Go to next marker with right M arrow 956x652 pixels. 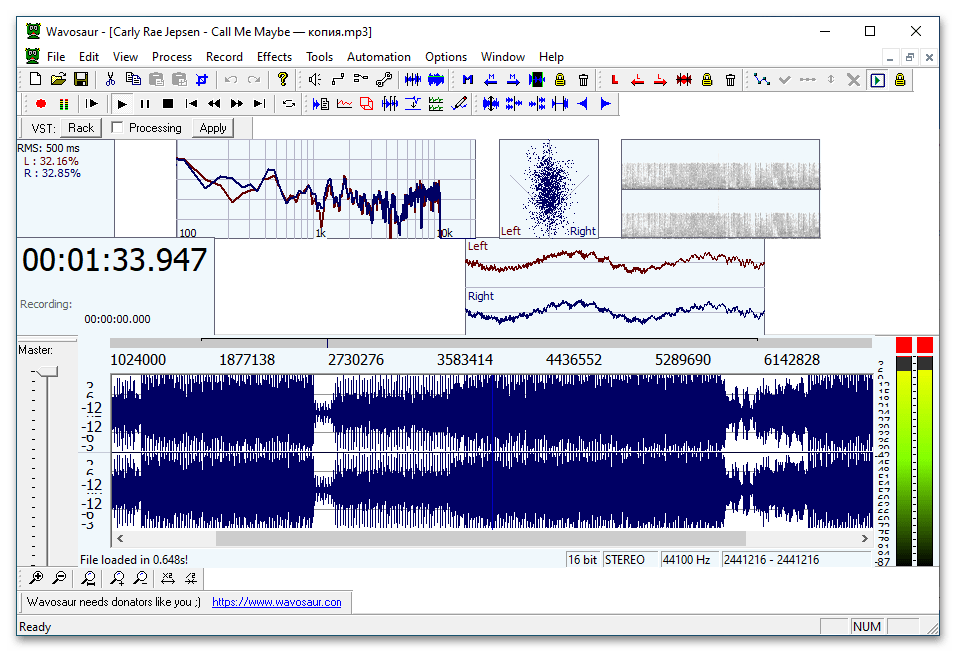click(x=513, y=79)
